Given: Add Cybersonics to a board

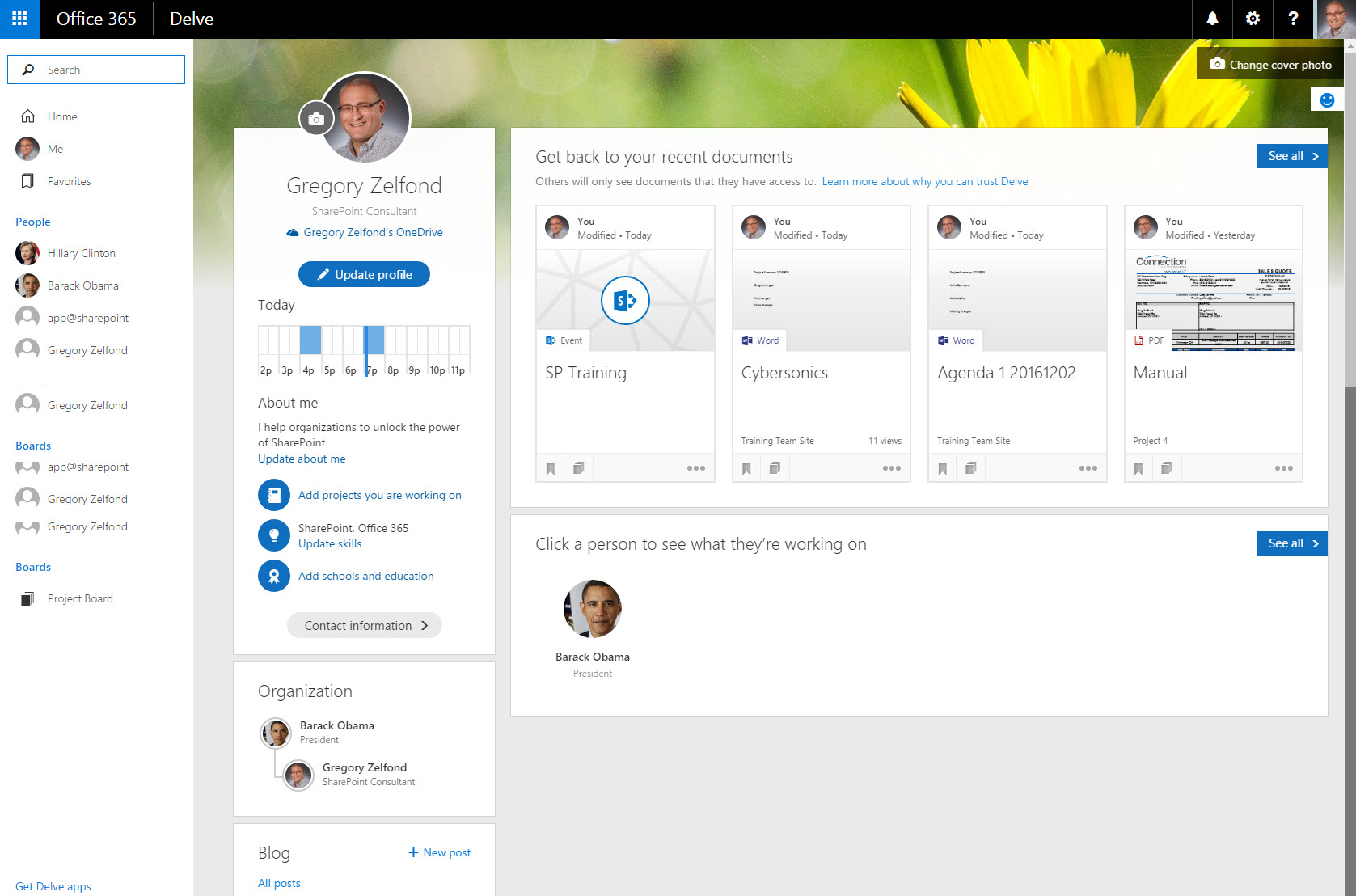Looking at the screenshot, I should 775,468.
